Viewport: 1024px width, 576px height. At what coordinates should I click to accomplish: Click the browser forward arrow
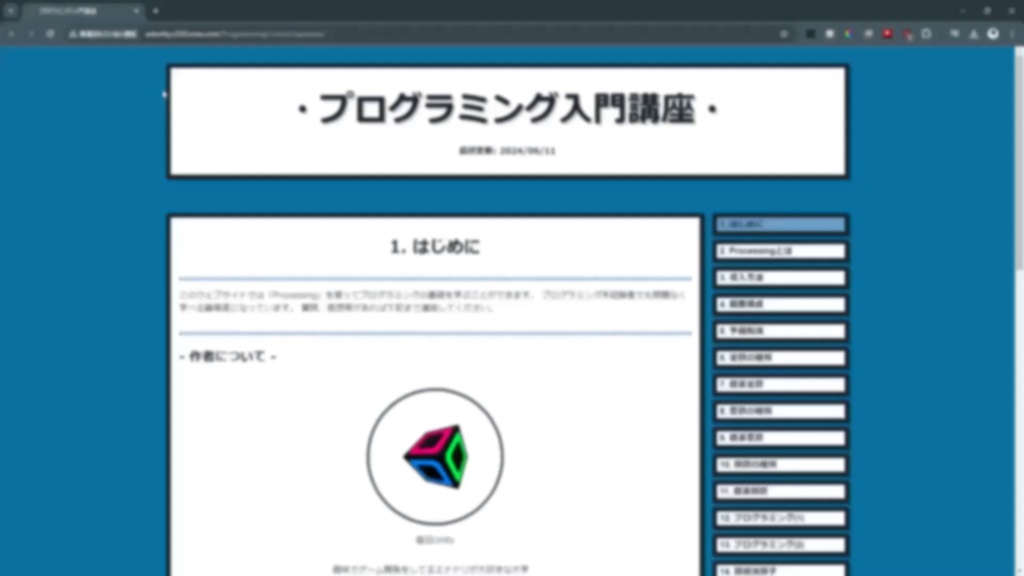point(31,34)
